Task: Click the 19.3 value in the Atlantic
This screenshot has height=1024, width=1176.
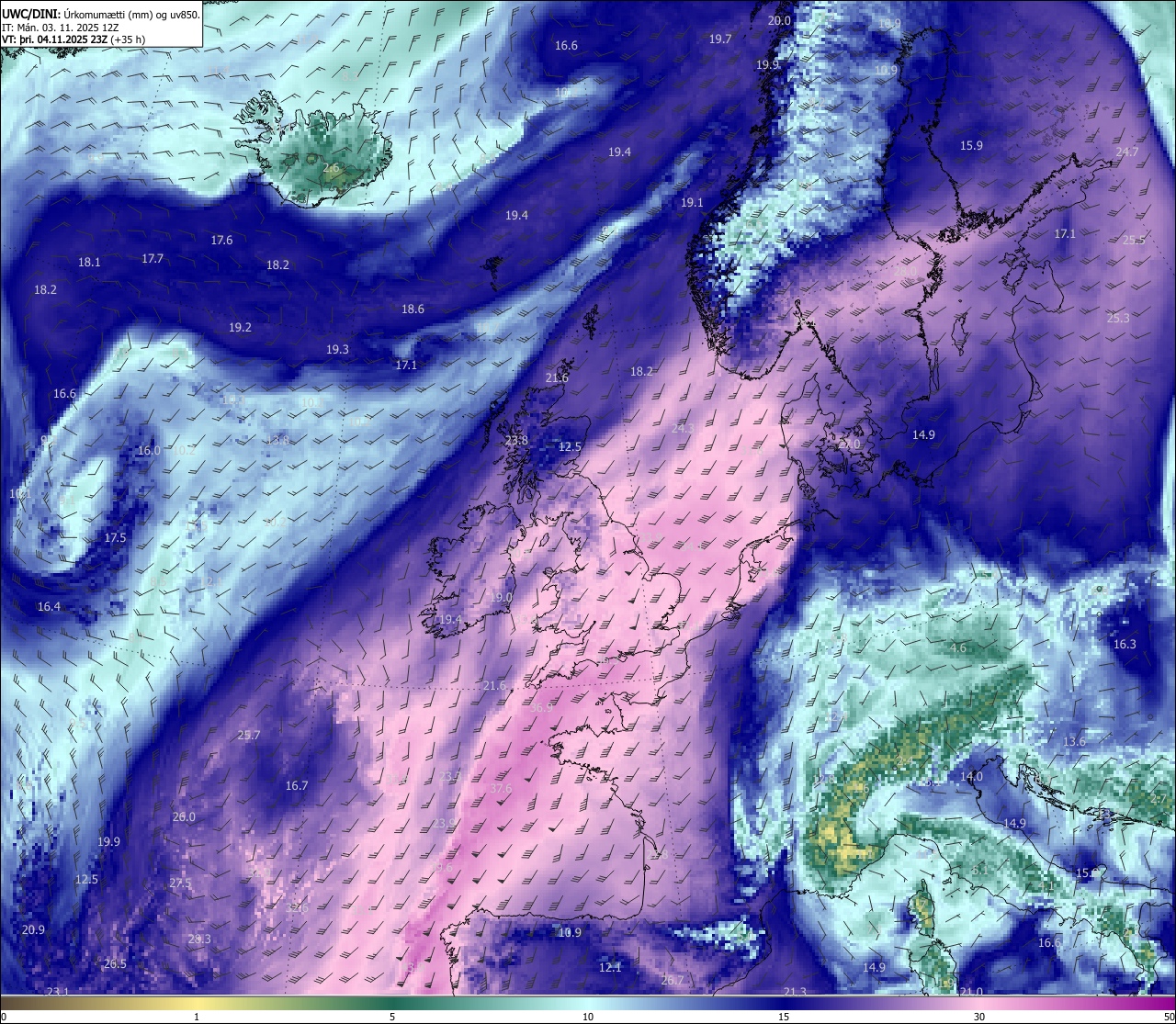Action: [337, 349]
